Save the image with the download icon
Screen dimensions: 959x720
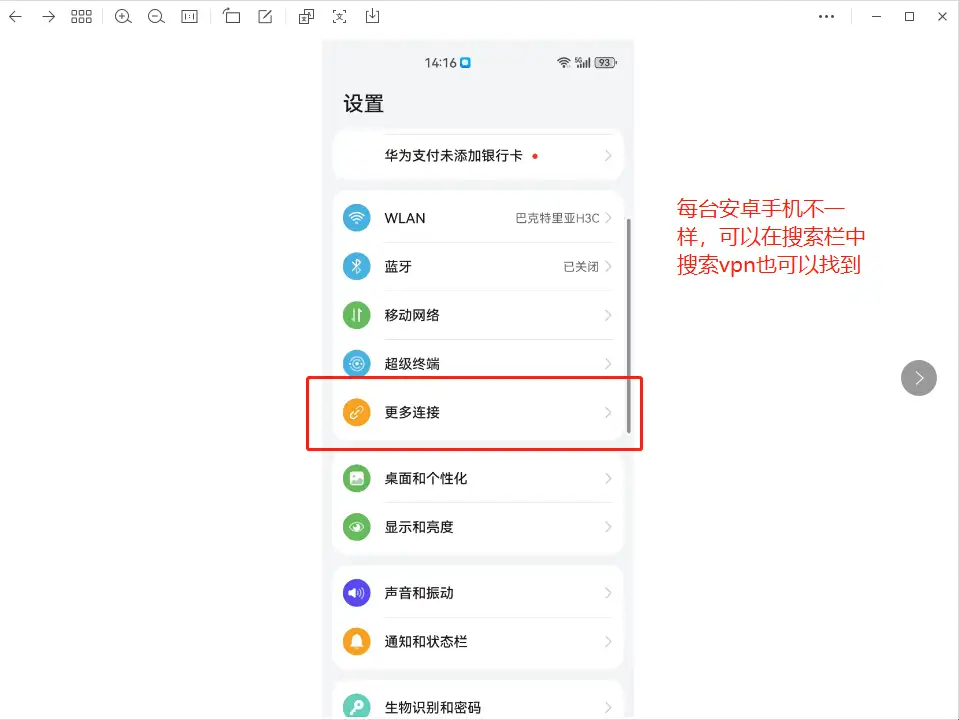point(372,16)
